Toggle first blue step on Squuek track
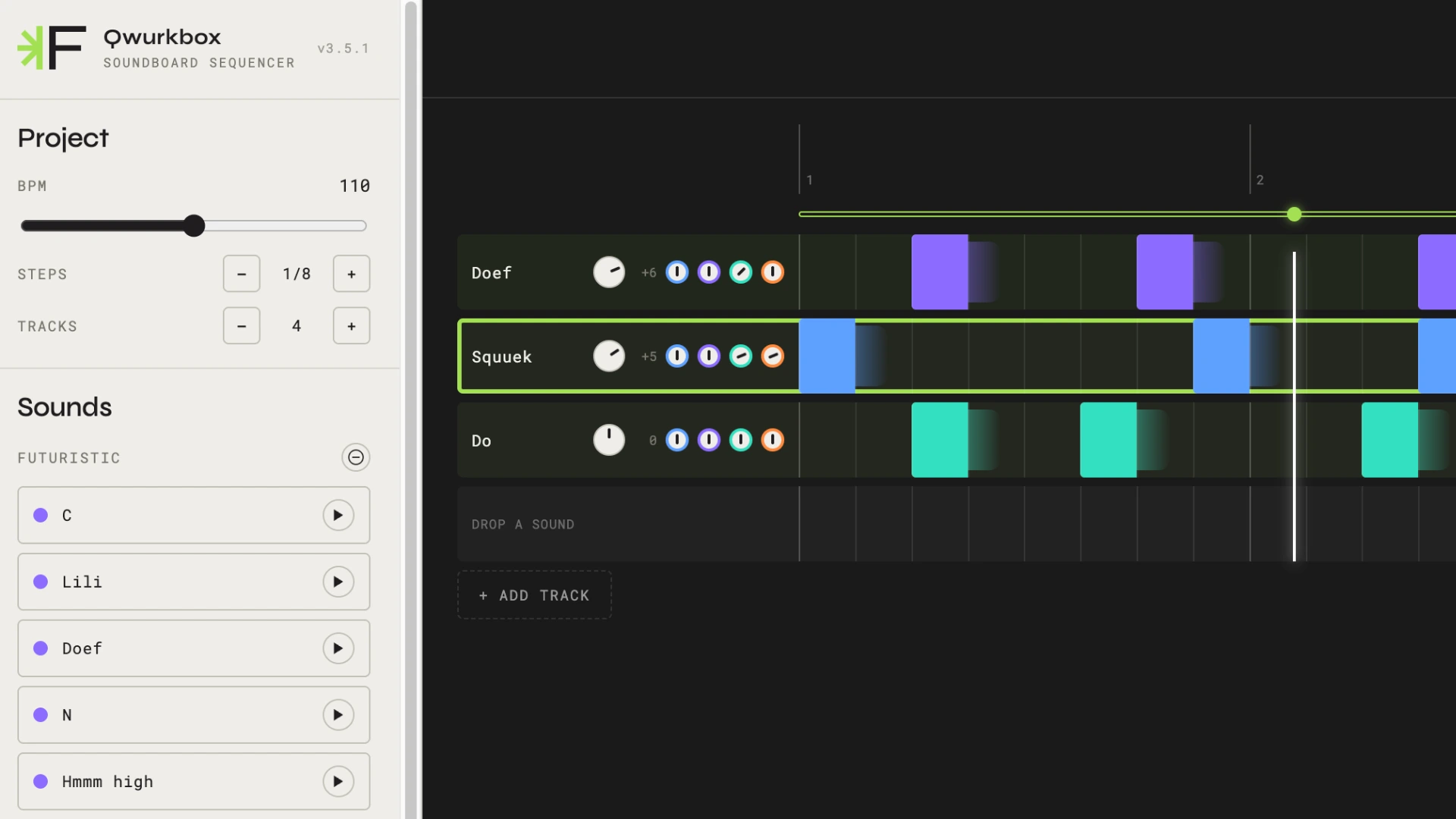This screenshot has height=819, width=1456. (827, 356)
